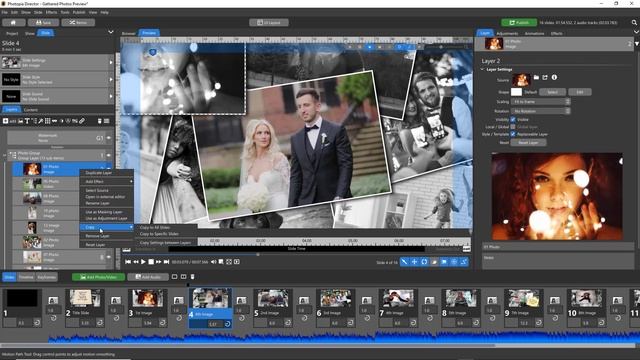Click the green Add Photo/Video button
Image resolution: width=640 pixels, height=360 pixels.
pos(98,277)
